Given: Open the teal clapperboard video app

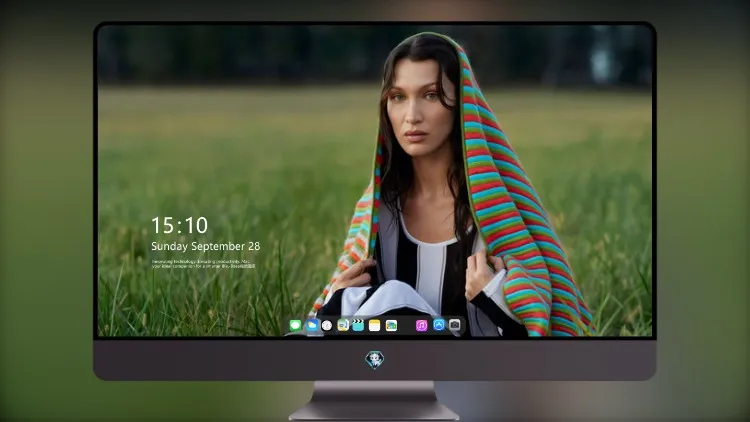Looking at the screenshot, I should pyautogui.click(x=358, y=325).
